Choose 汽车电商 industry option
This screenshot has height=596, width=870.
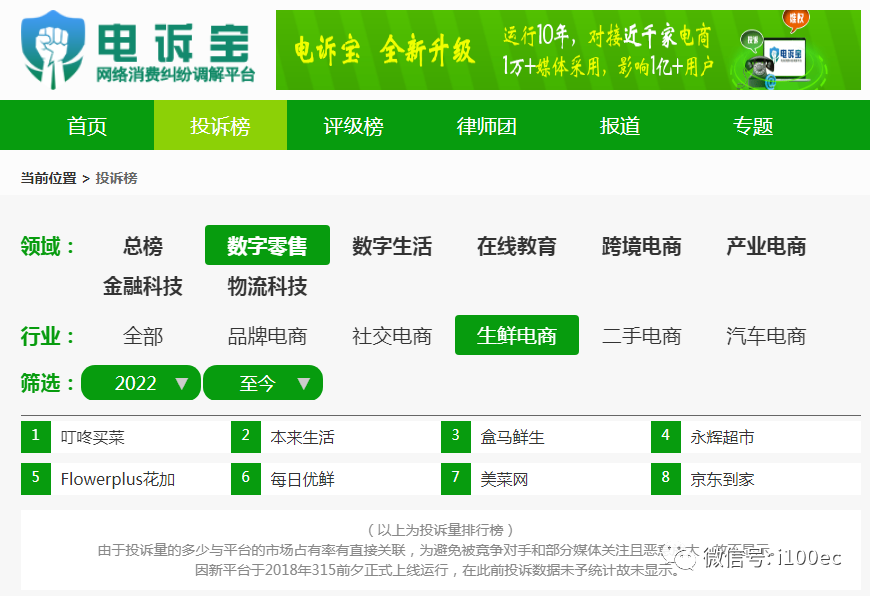[x=766, y=336]
